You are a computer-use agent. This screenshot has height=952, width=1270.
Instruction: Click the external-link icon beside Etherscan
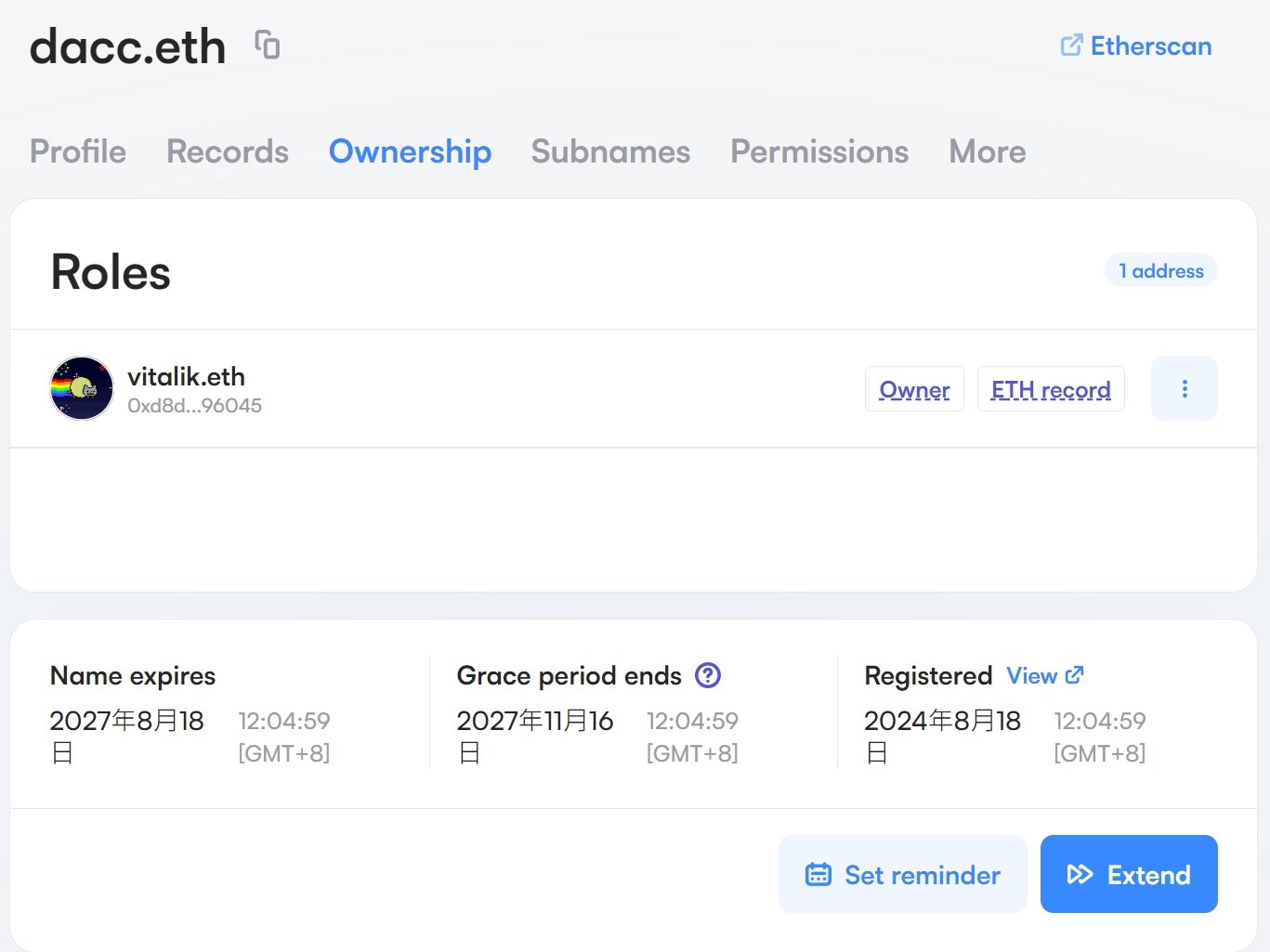[x=1073, y=45]
